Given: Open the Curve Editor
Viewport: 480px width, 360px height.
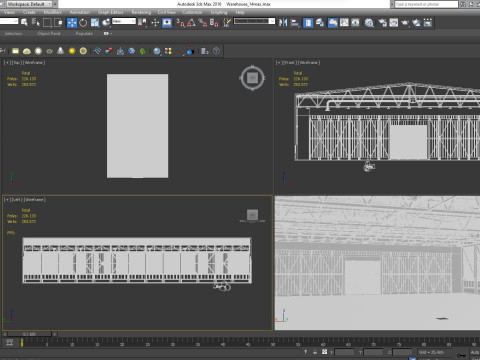Looking at the screenshot, I should (344, 22).
